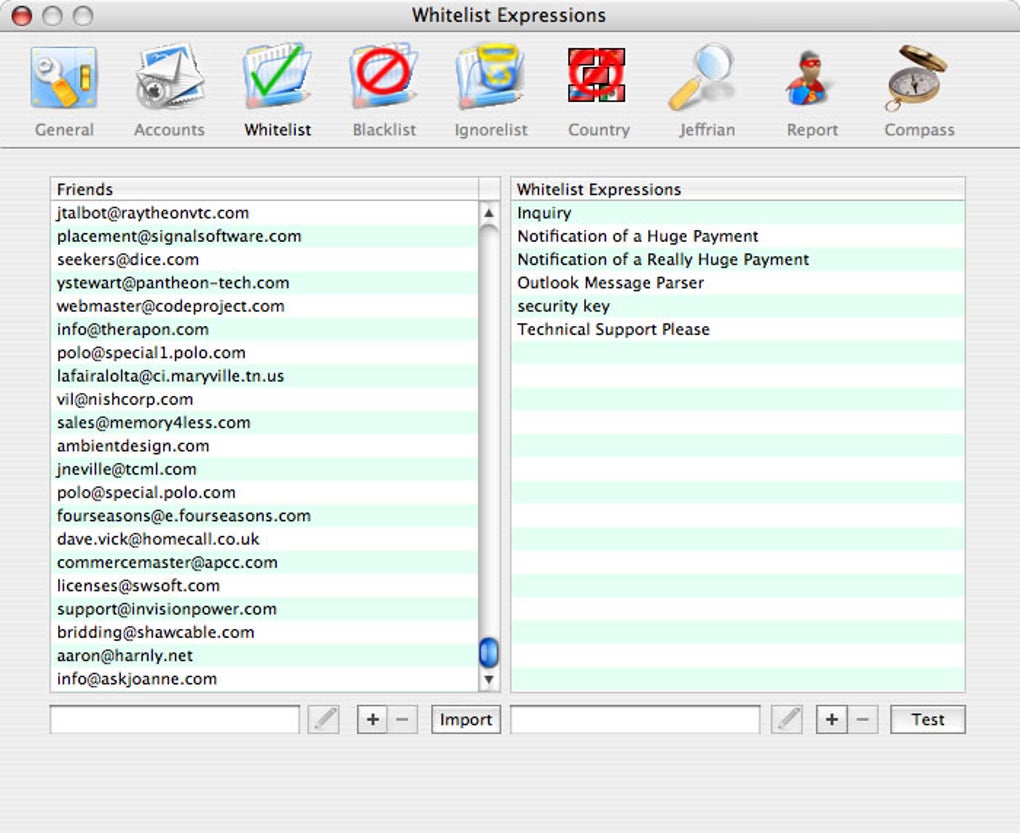1020x833 pixels.
Task: Select the Inquiry whitelist expression
Action: tap(738, 213)
